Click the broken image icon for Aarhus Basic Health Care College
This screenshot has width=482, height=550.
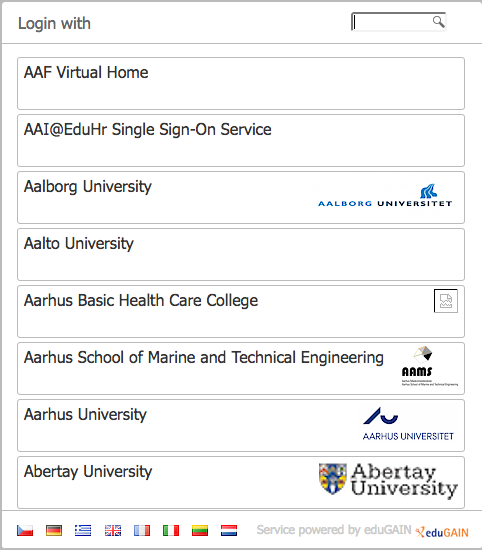(x=446, y=301)
